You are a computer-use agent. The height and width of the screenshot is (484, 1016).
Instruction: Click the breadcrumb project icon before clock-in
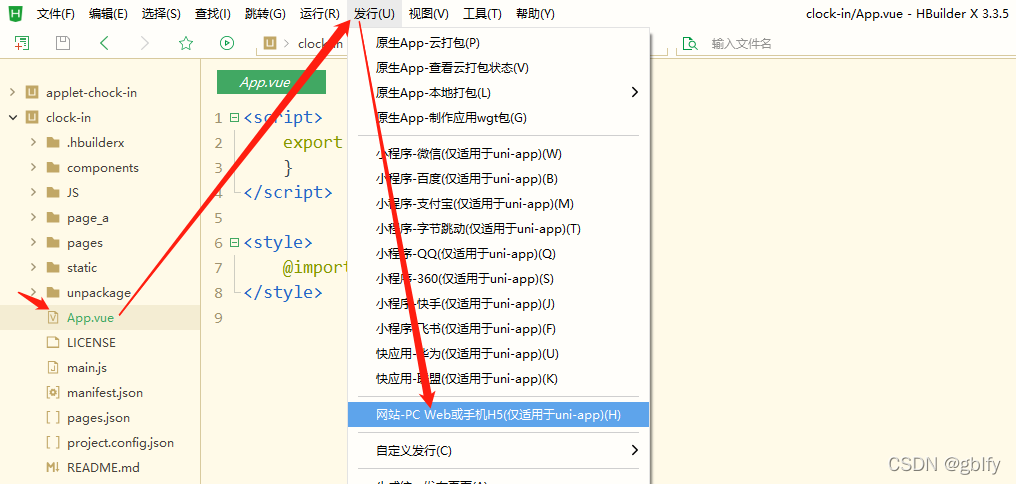[x=270, y=43]
